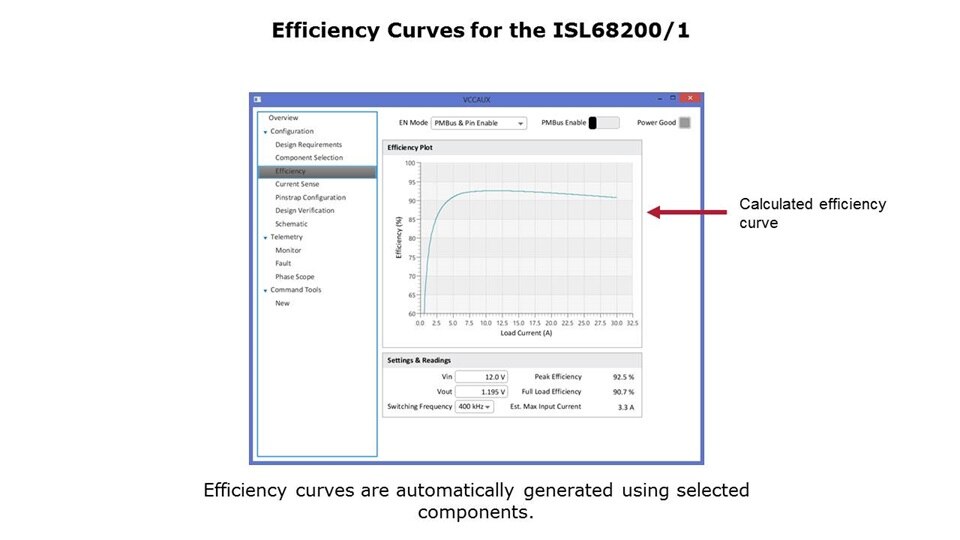
Task: Open the Overview page in sidebar
Action: tap(283, 118)
